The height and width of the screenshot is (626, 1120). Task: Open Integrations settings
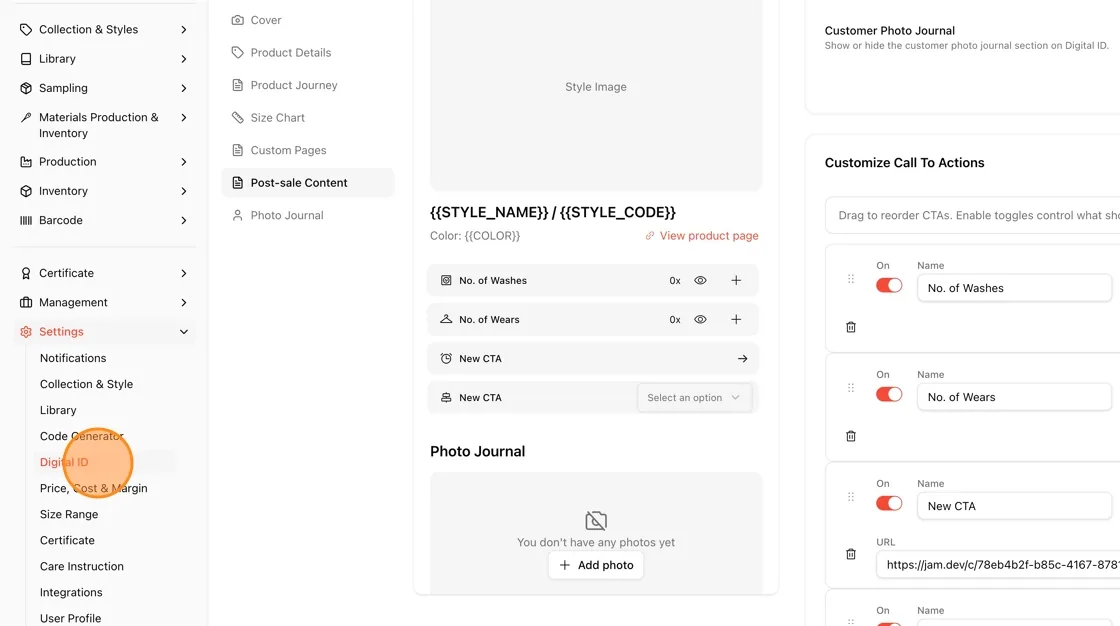(71, 592)
